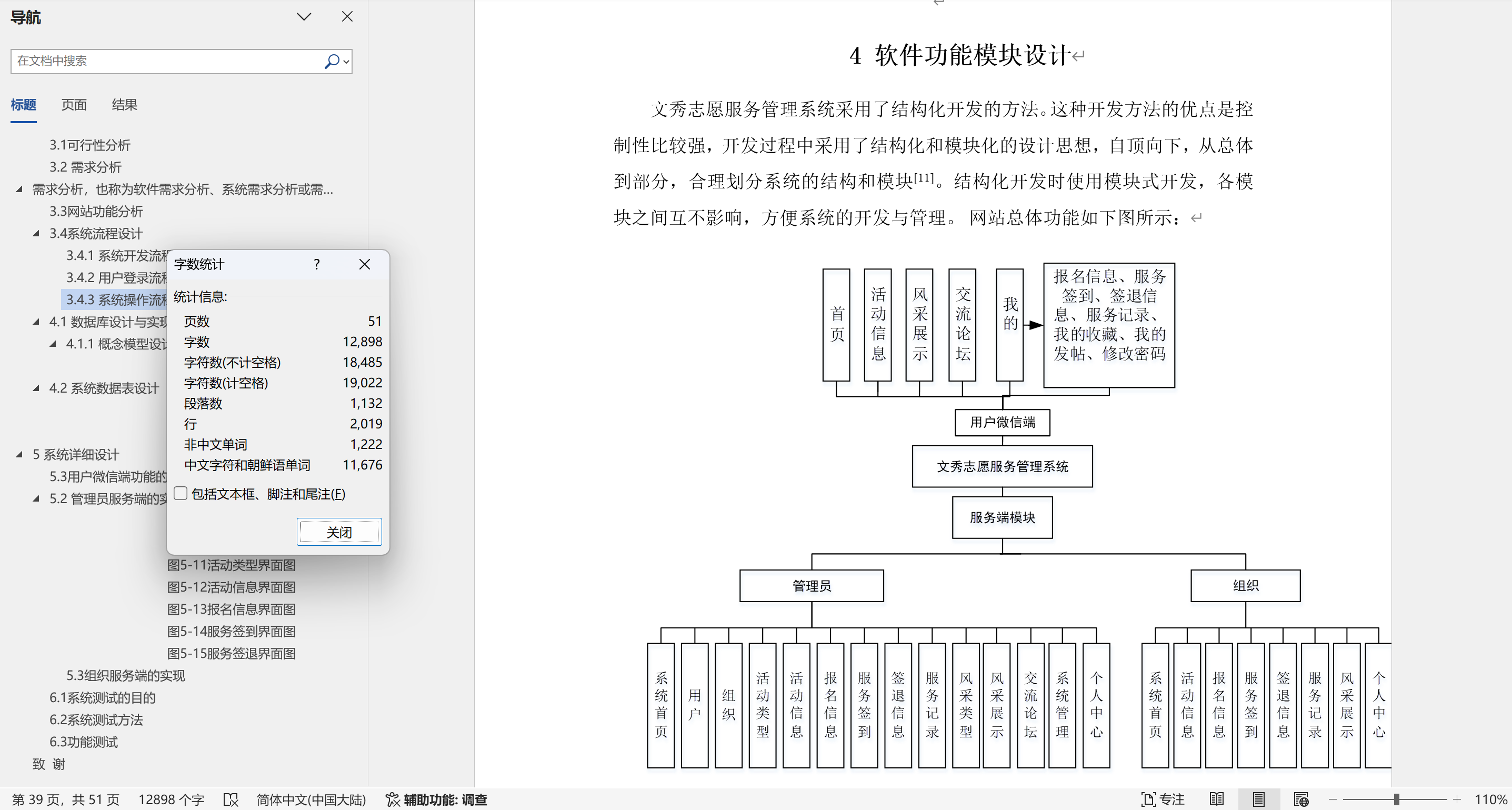This screenshot has width=1512, height=810.
Task: Collapse the 3.4系统流程设计 heading
Action: 36,234
